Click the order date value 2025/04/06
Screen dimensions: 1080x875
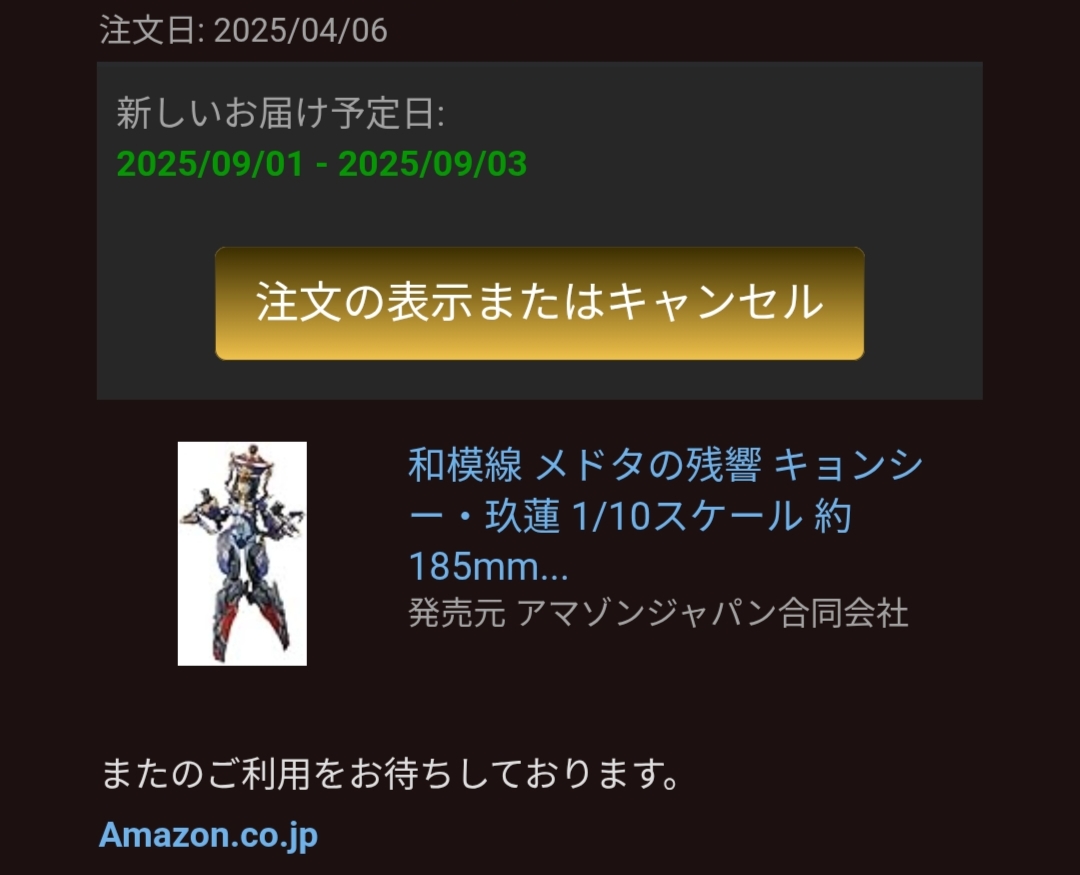pyautogui.click(x=300, y=30)
